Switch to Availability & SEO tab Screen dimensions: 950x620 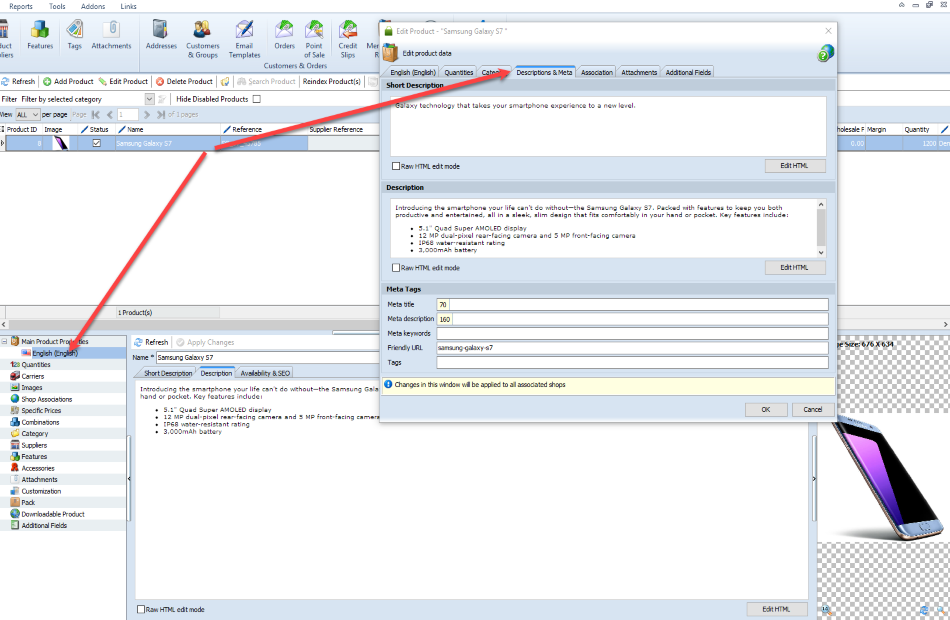[265, 373]
